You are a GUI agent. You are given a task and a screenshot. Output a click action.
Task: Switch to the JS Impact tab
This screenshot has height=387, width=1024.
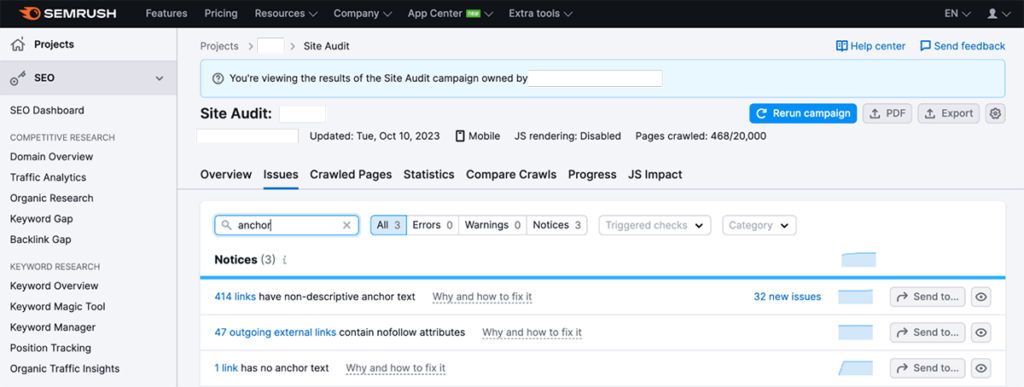[655, 174]
